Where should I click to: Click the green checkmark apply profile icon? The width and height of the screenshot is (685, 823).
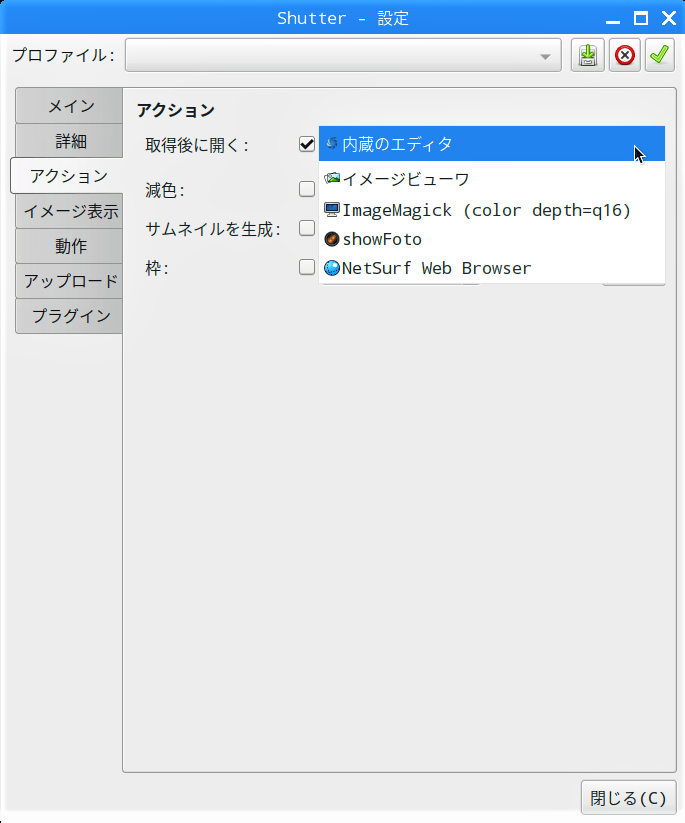(659, 55)
